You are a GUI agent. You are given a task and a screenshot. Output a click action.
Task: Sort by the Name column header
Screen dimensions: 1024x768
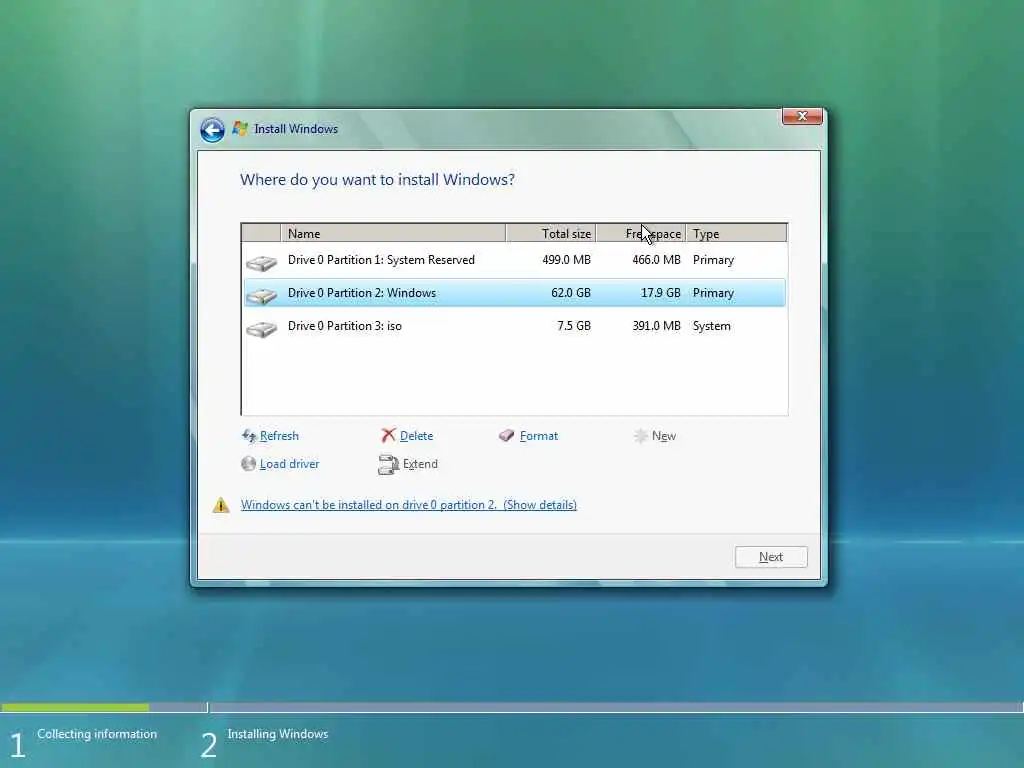(393, 233)
